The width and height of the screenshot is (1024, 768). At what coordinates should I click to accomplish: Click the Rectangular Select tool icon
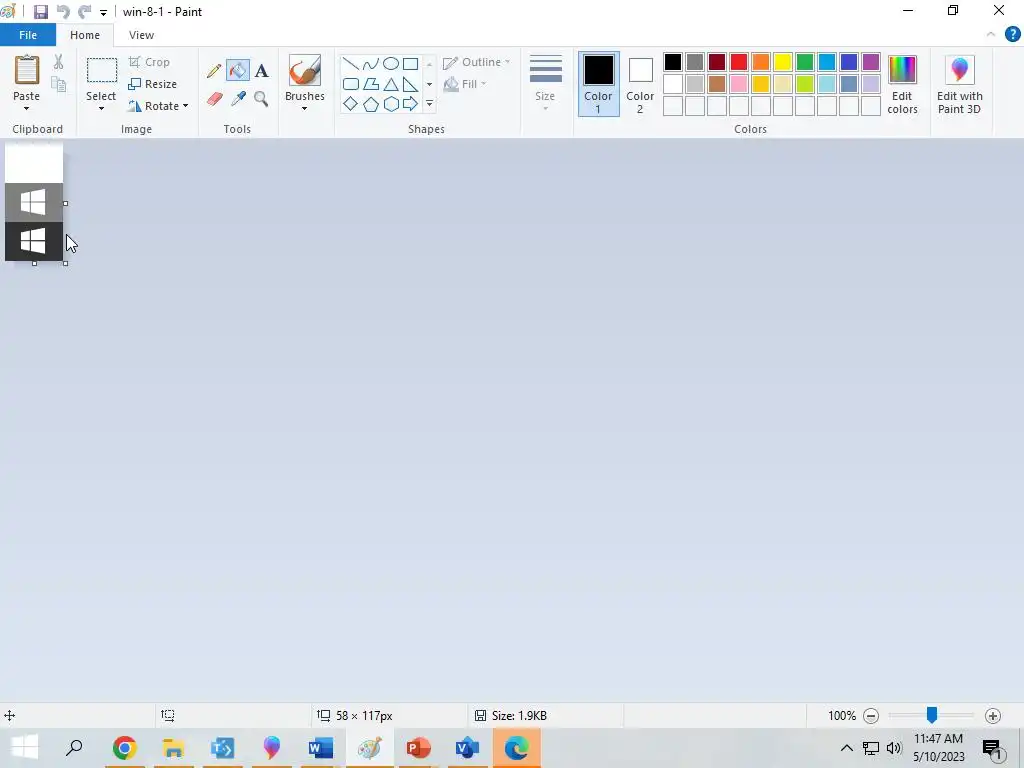[x=102, y=70]
